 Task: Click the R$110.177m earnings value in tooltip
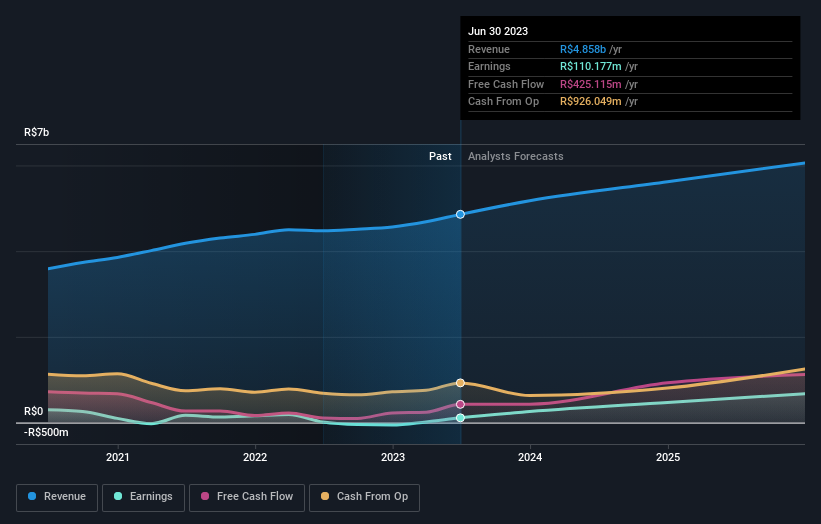click(x=591, y=66)
